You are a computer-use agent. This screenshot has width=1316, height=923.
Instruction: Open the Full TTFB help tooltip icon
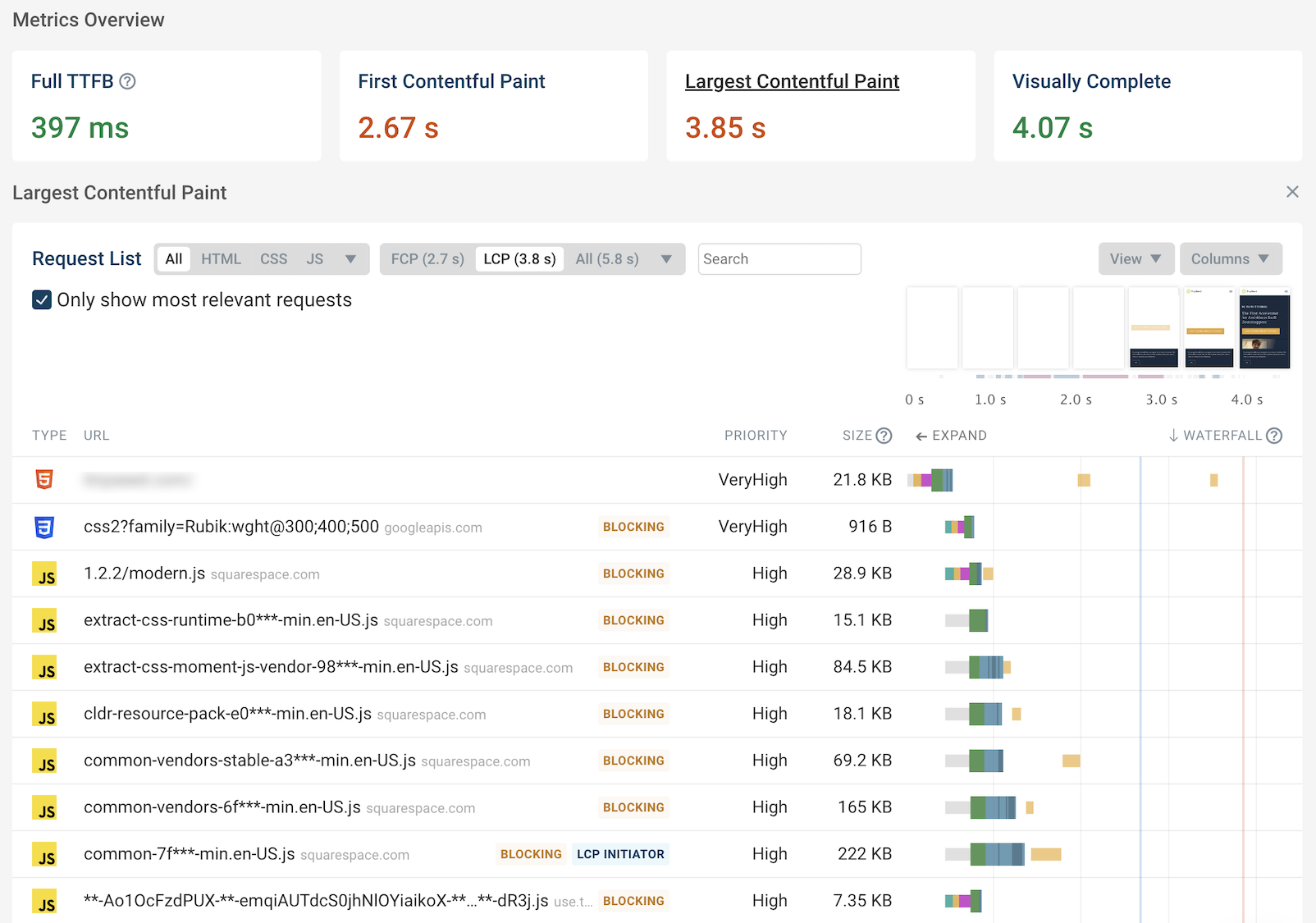[128, 80]
